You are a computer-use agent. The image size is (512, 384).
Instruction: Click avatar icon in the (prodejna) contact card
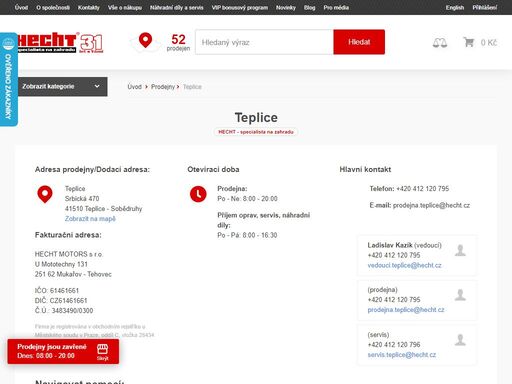(460, 295)
